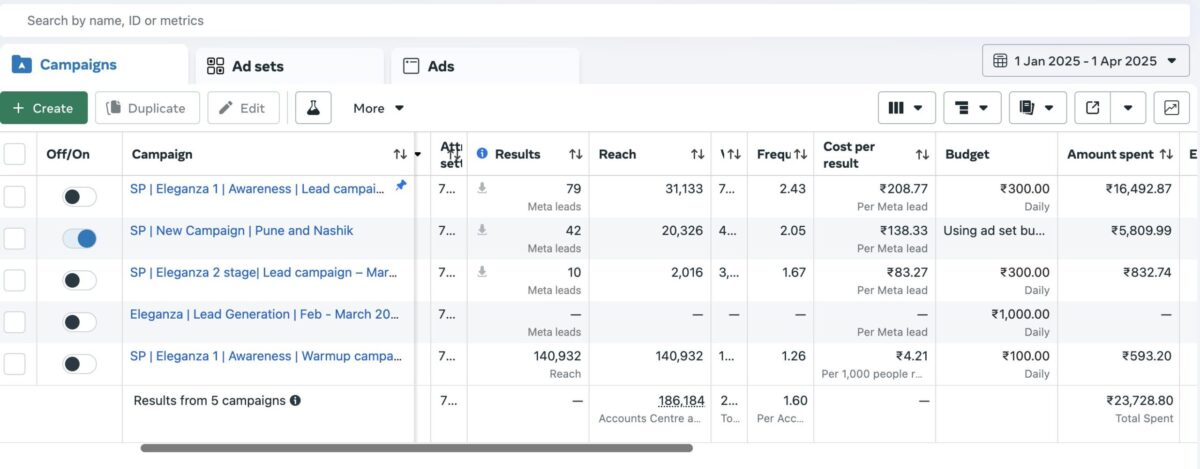Open the date range 1 Jan 2025 - 1 Apr 2025 dropdown
The image size is (1200, 469).
point(1086,61)
